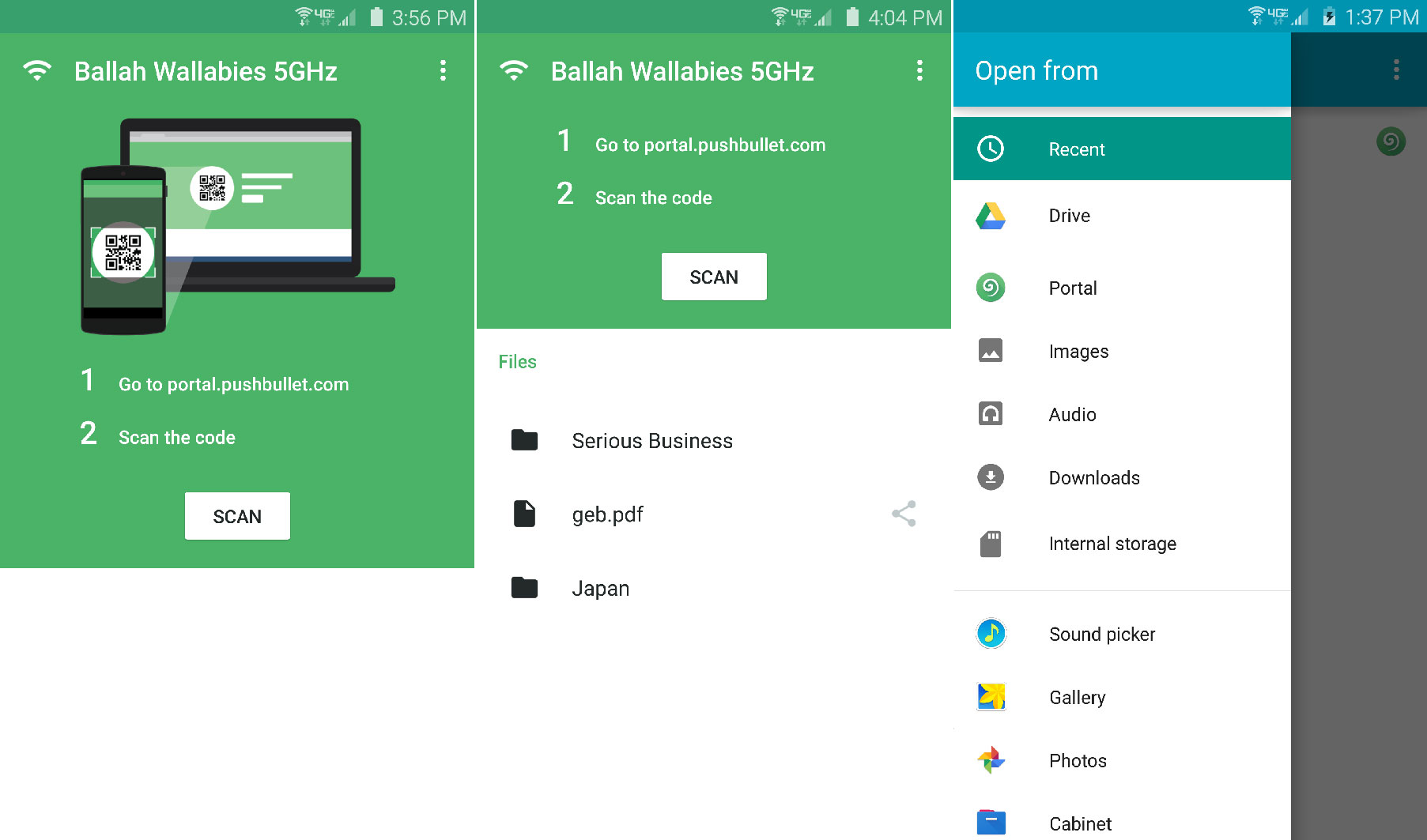
Task: Open the Serious Business folder
Action: [651, 441]
